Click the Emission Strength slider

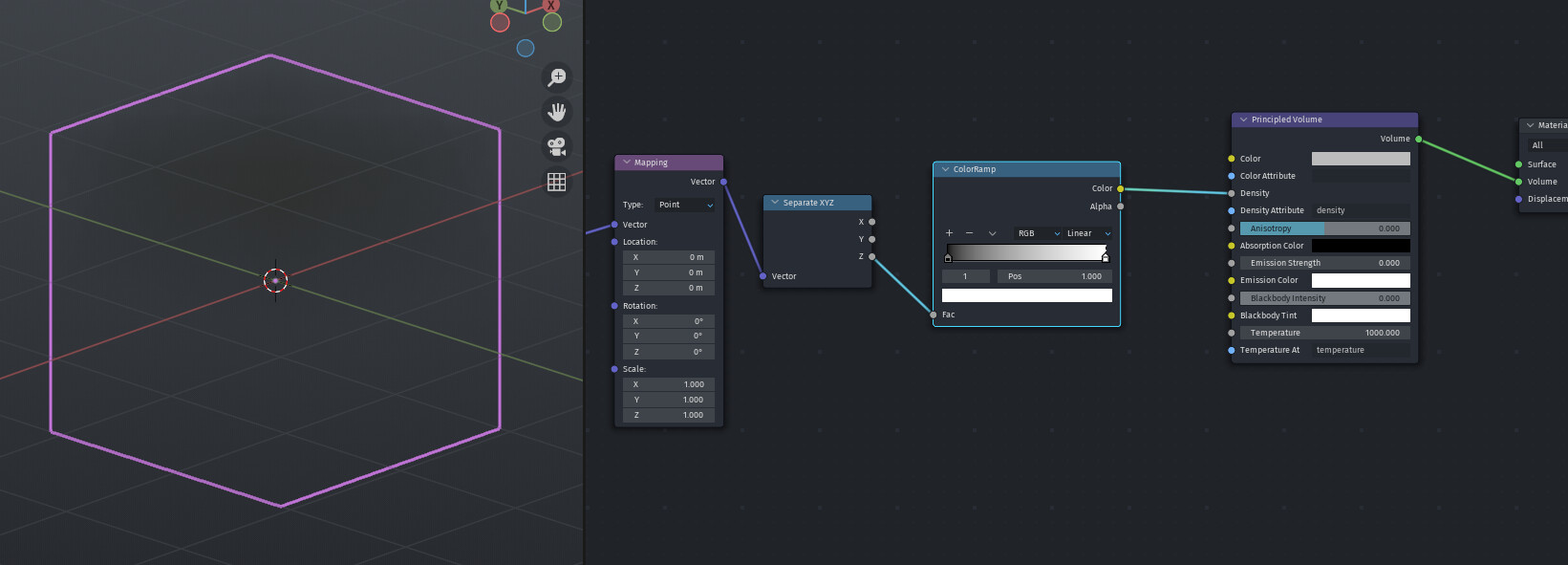tap(1324, 263)
